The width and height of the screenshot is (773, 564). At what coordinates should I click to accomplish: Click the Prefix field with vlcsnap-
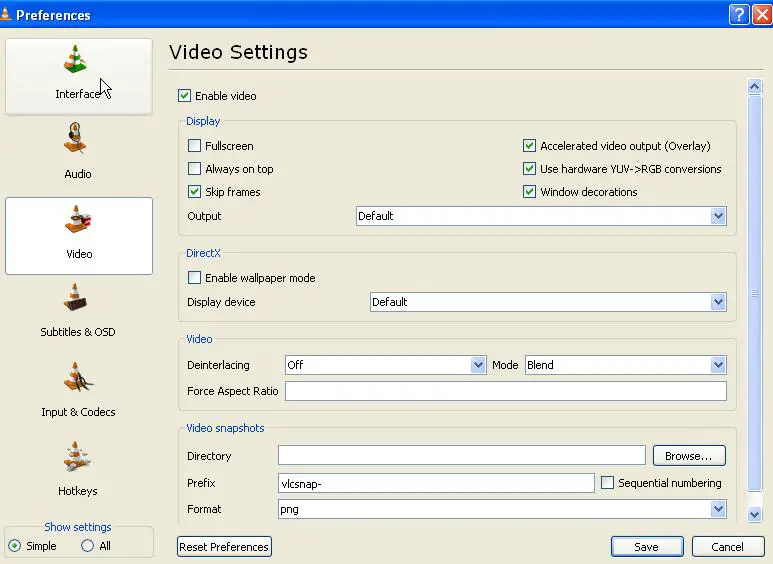click(436, 483)
